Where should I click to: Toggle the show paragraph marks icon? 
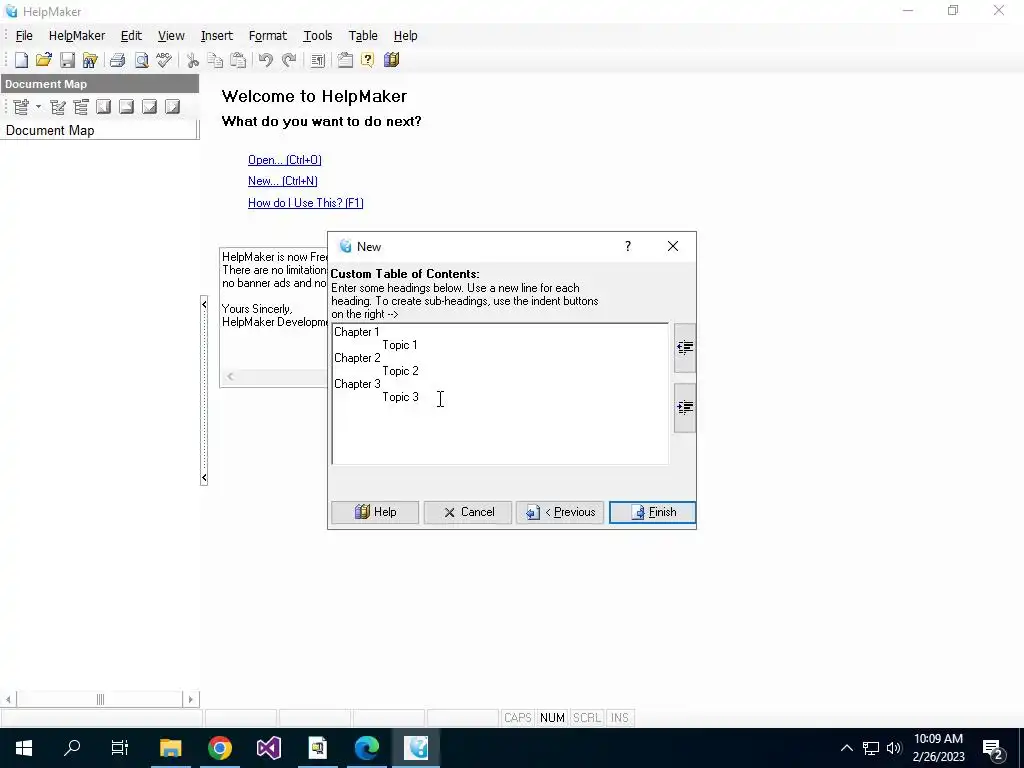[x=317, y=60]
